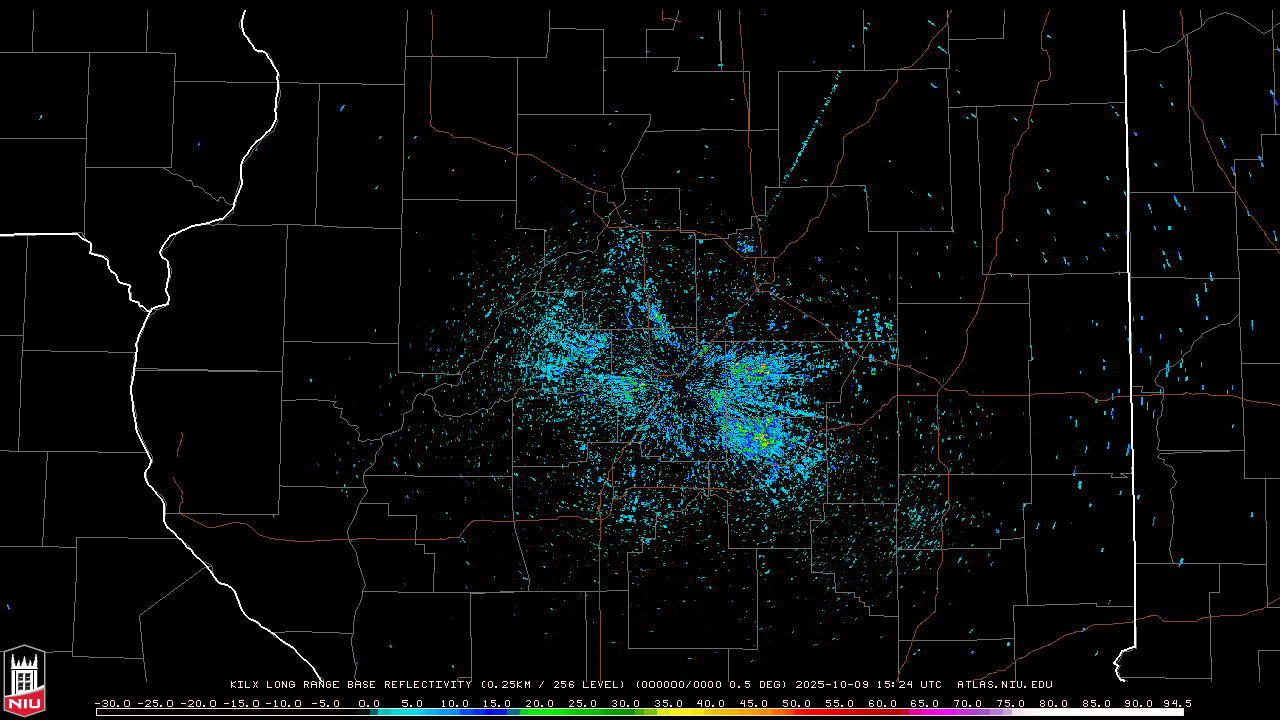Click the -15.0 reflectivity scale label
Viewport: 1280px width, 720px height.
(242, 703)
